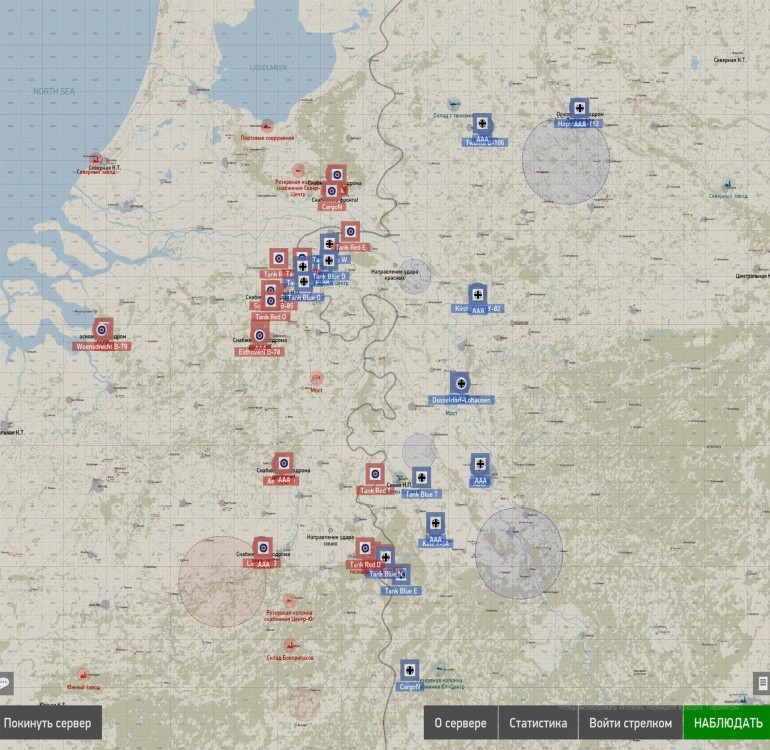Select the Tank Red E spawn roundel
The height and width of the screenshot is (750, 770).
point(350,231)
